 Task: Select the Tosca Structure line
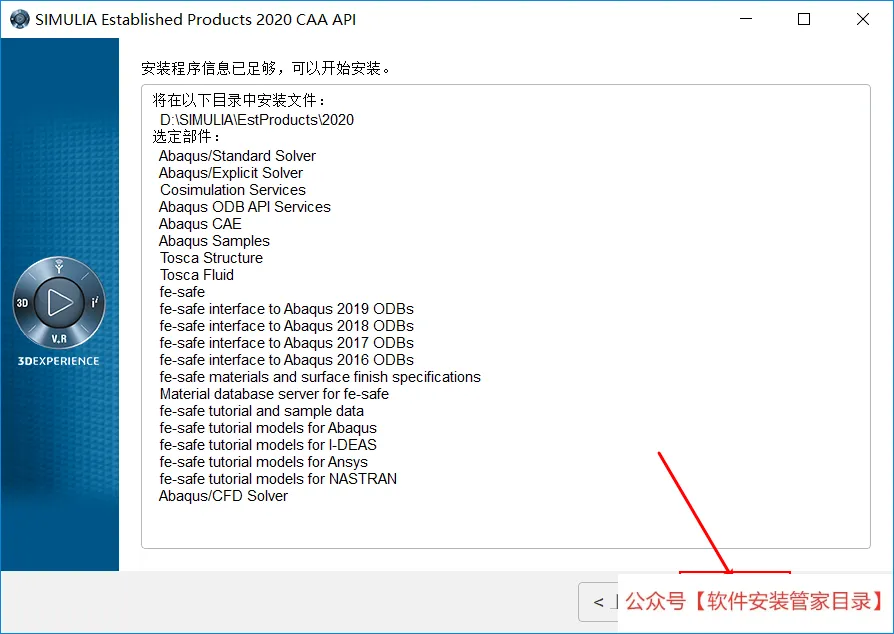212,258
